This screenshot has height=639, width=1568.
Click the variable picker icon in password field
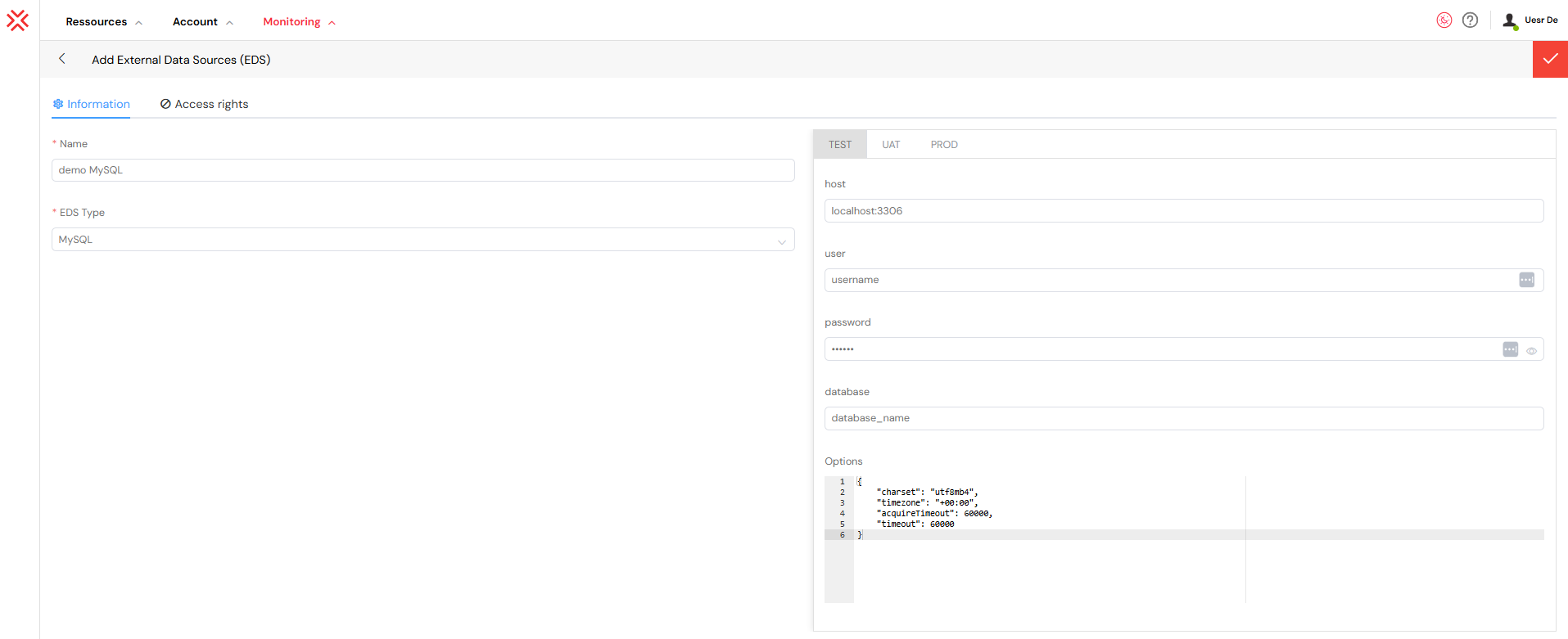pyautogui.click(x=1511, y=349)
